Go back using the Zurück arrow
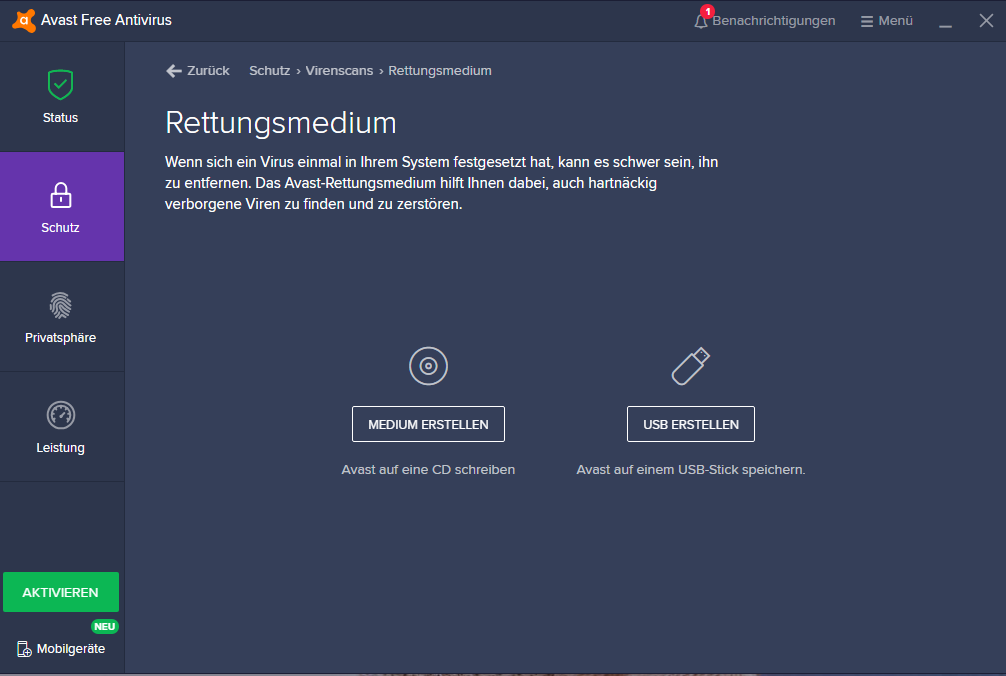The height and width of the screenshot is (676, 1006). [x=174, y=71]
